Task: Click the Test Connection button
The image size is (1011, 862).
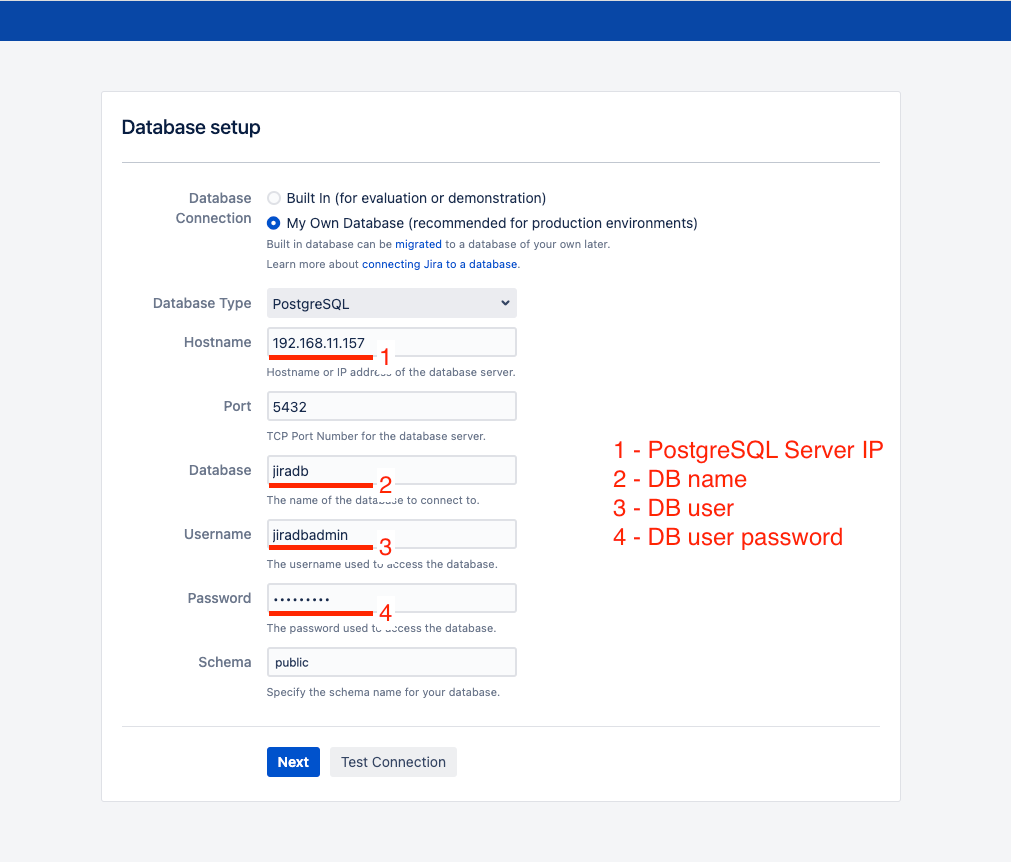Action: (393, 762)
